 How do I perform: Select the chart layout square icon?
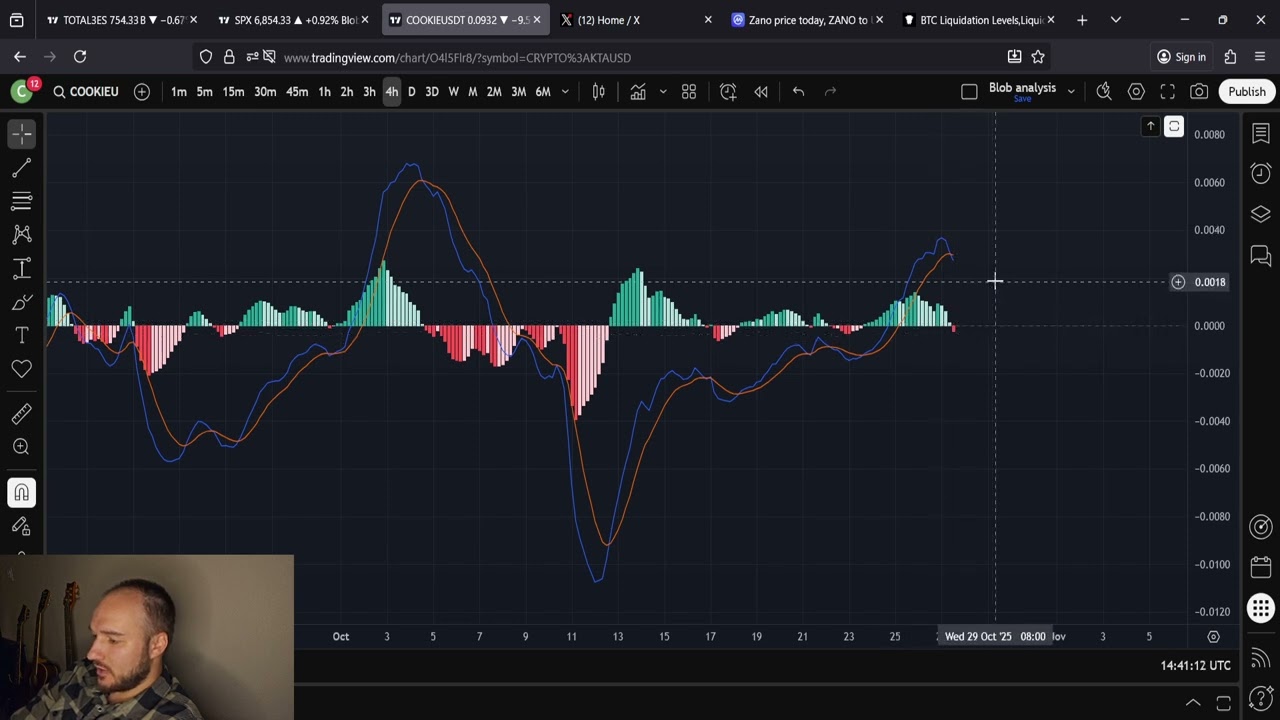click(969, 92)
